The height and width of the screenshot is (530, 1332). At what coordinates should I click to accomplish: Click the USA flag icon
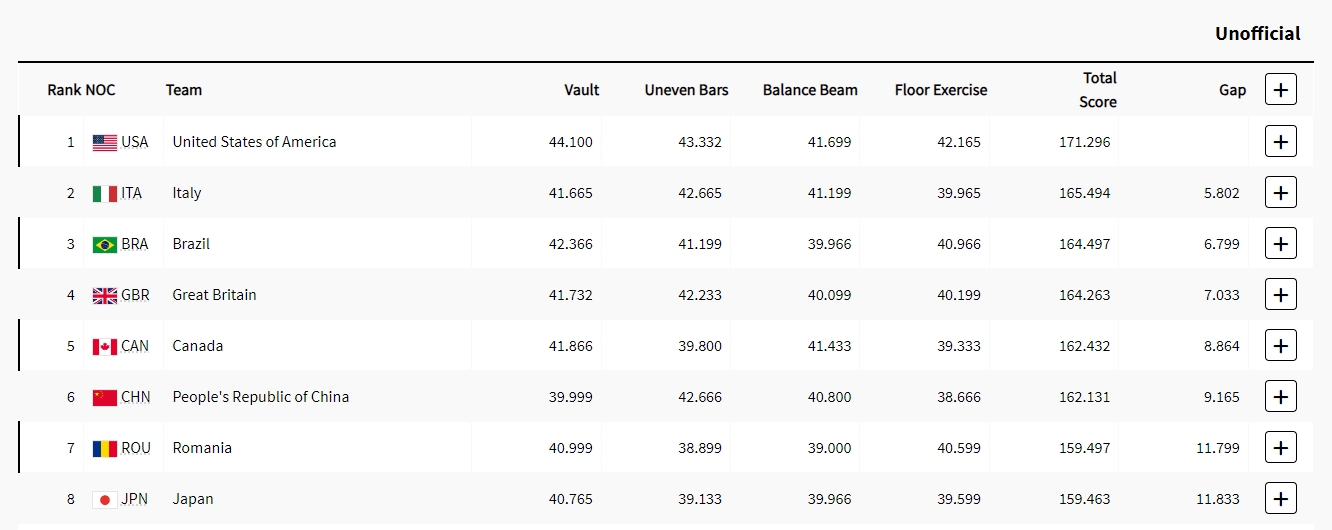[105, 143]
